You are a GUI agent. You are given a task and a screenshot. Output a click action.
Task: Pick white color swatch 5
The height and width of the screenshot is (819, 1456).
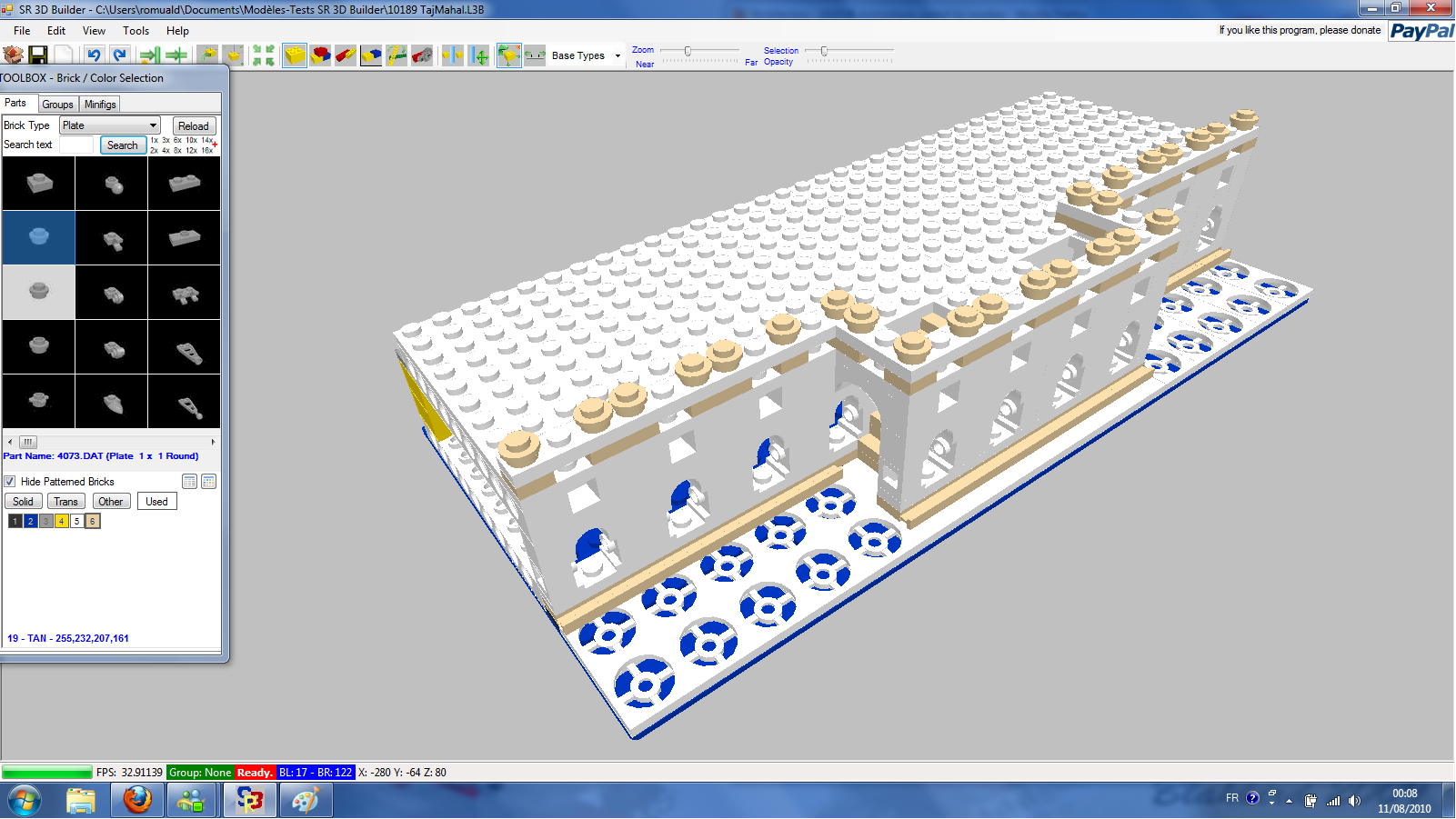pyautogui.click(x=77, y=522)
